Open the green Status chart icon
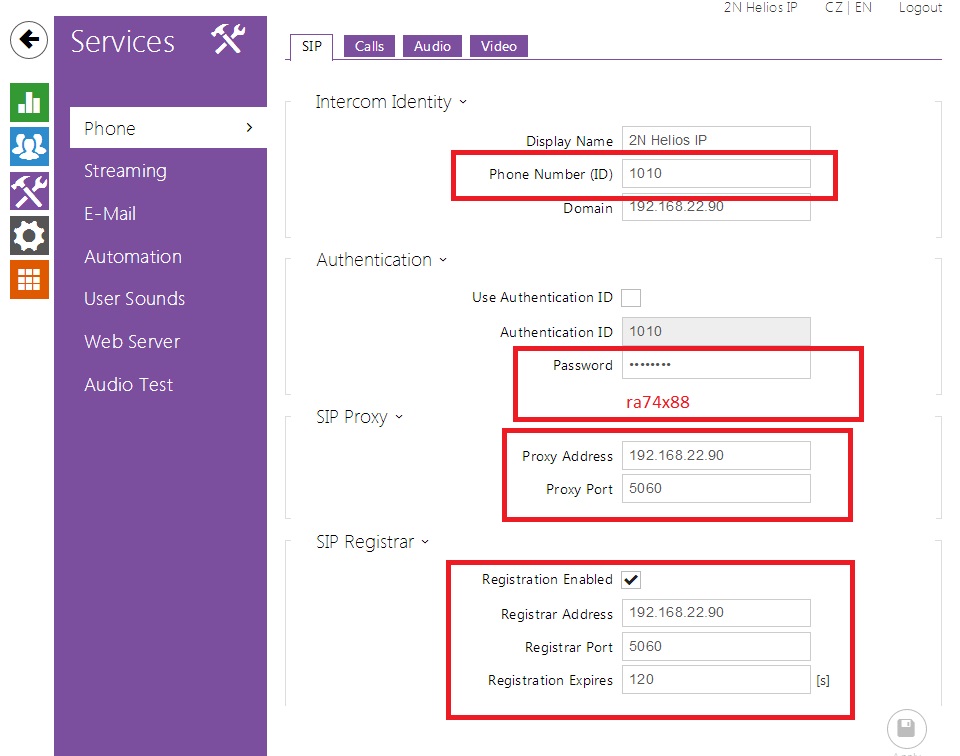 point(29,102)
